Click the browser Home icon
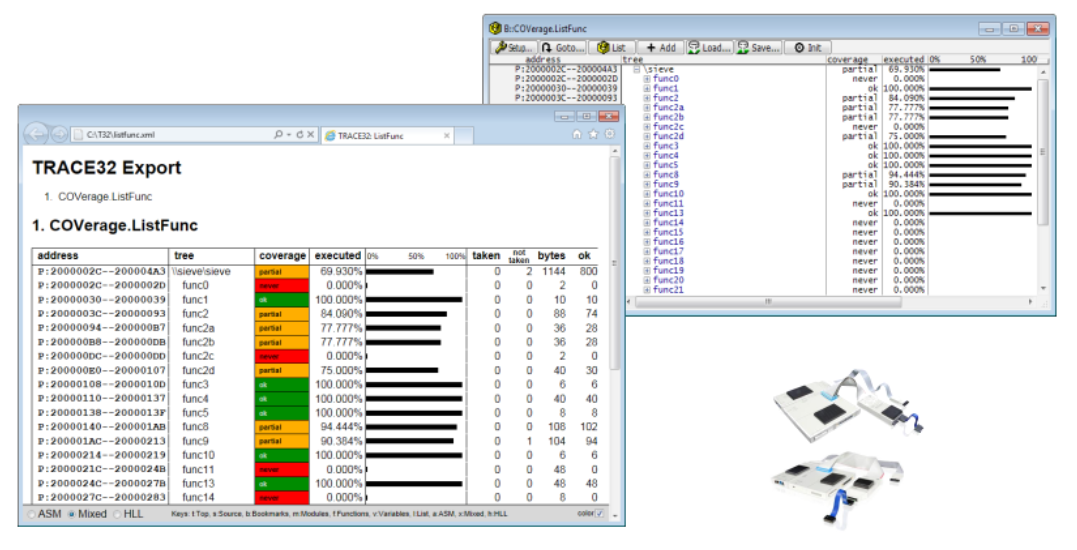This screenshot has height=550, width=1077. click(x=577, y=135)
